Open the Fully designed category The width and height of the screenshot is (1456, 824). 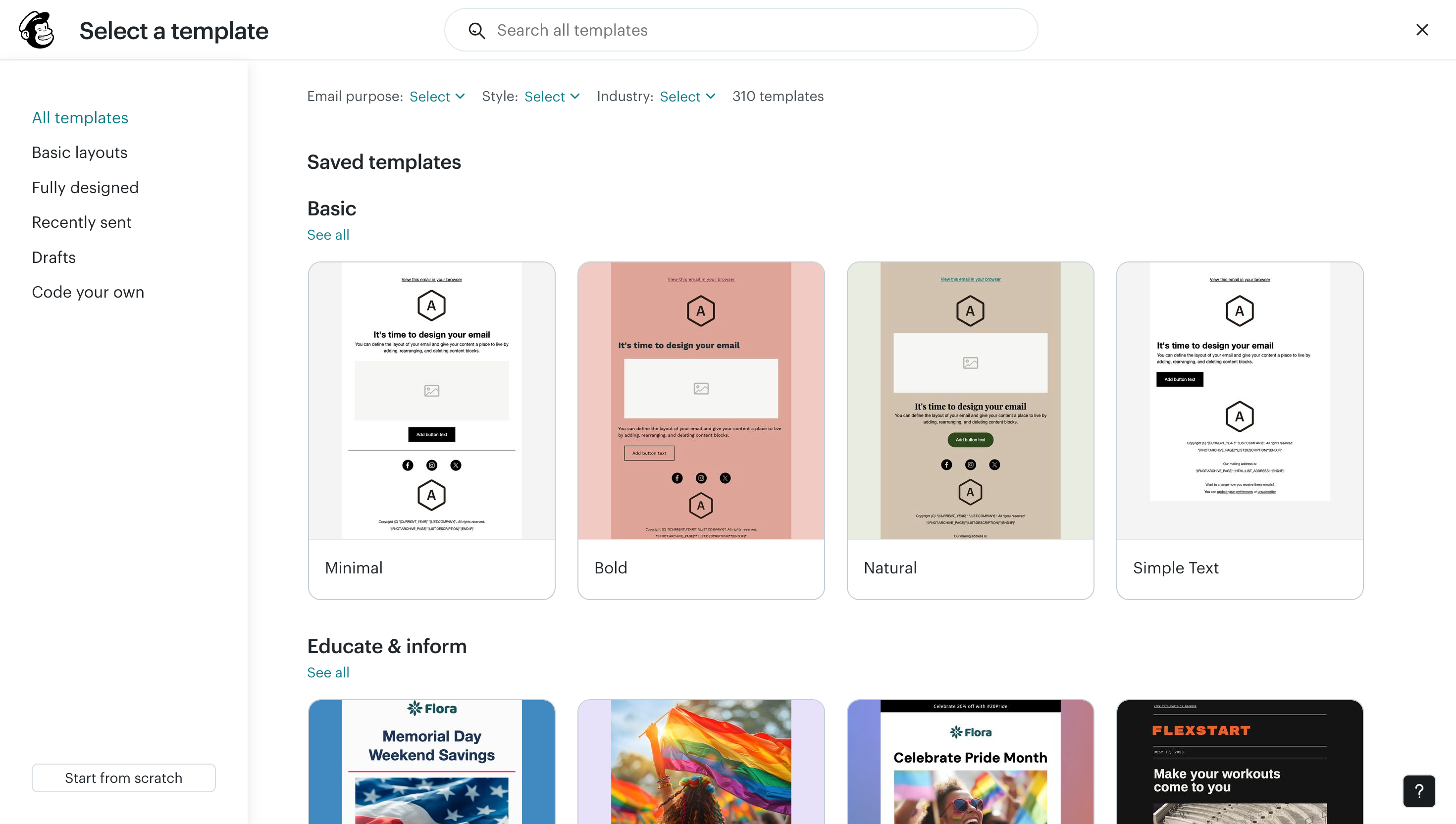[85, 187]
